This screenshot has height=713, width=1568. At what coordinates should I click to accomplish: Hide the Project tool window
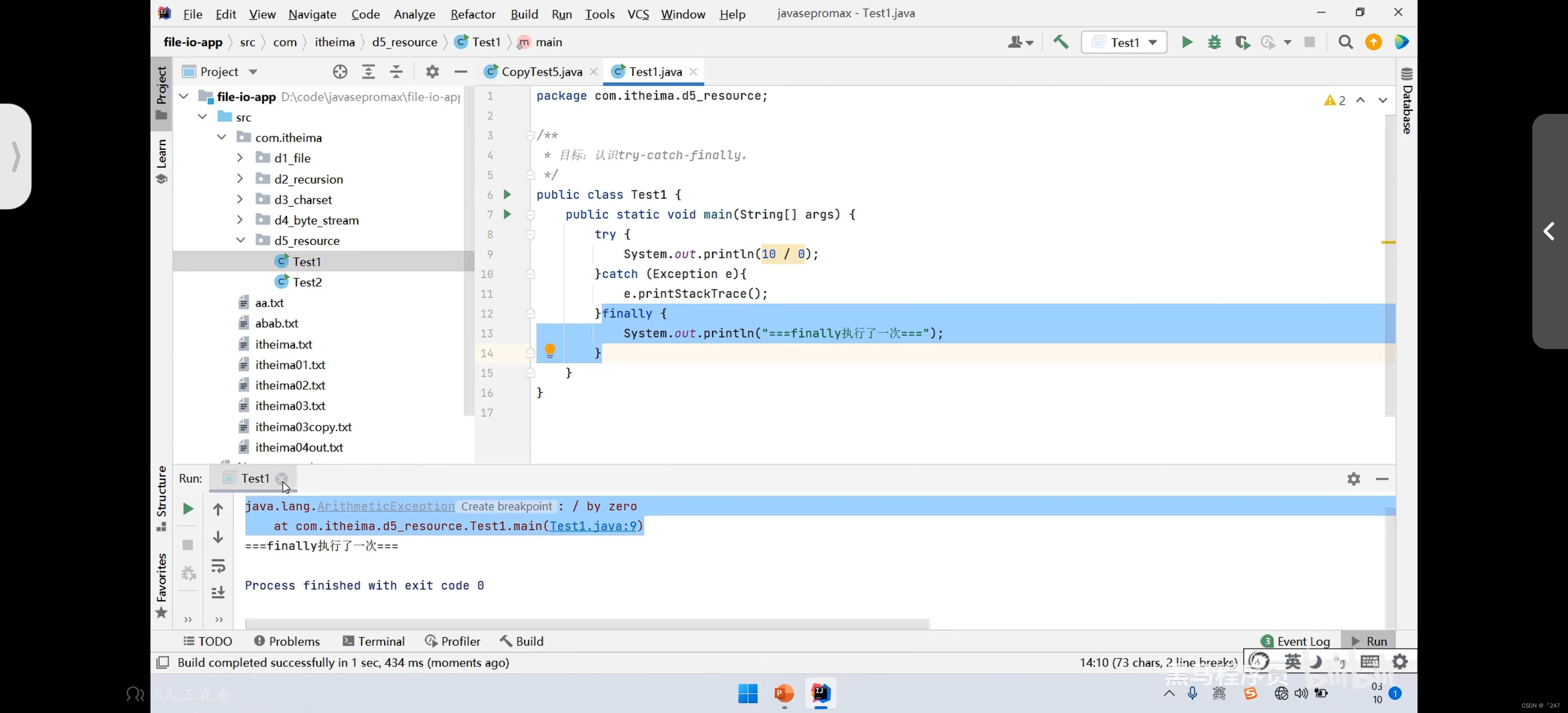[461, 72]
